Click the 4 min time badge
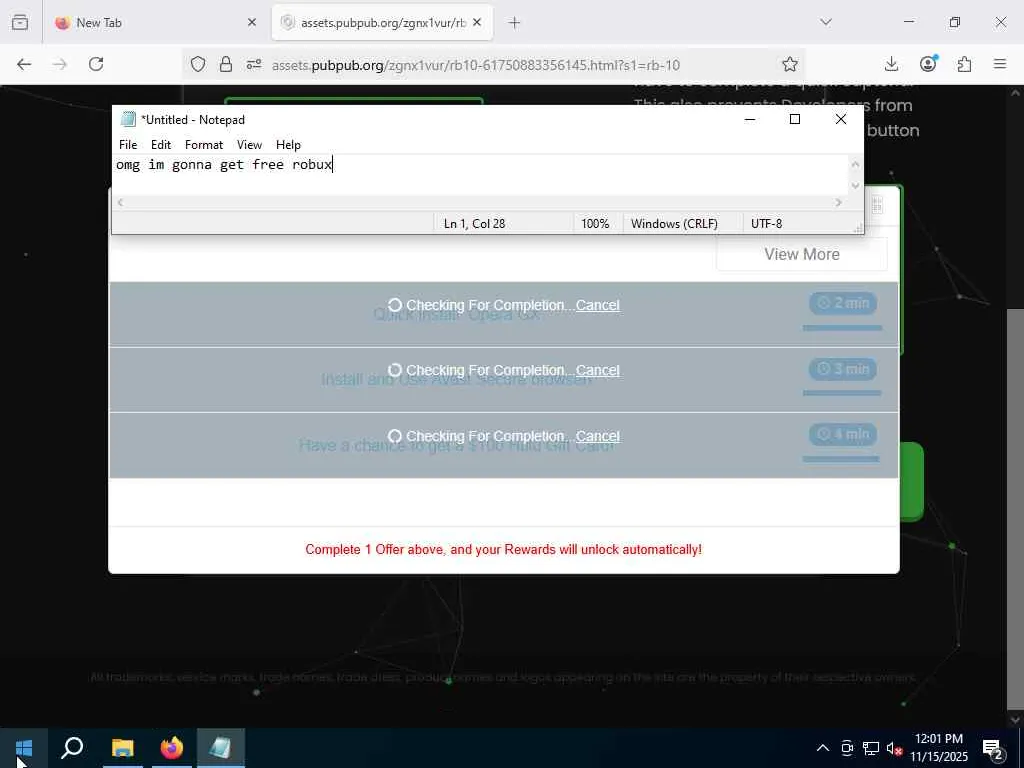 coord(843,434)
